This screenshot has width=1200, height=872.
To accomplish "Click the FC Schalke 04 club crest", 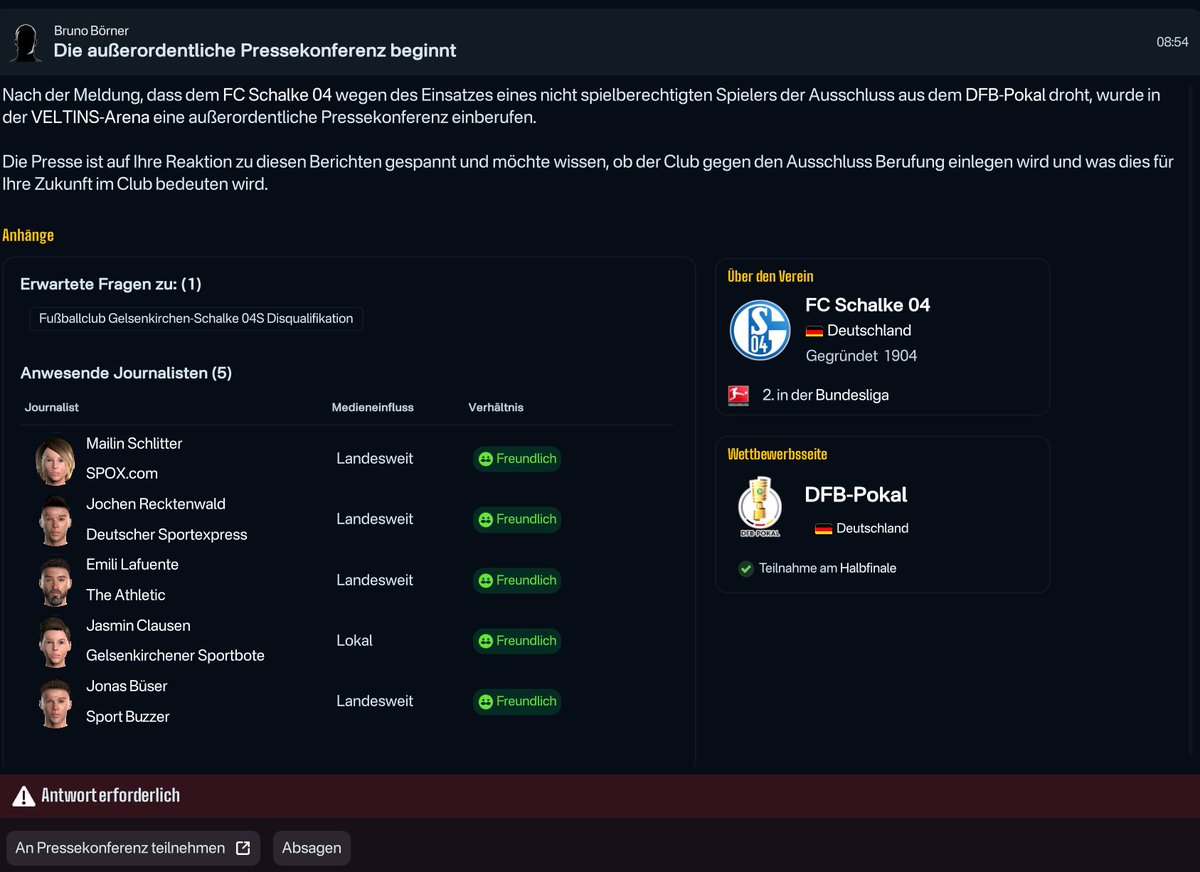I will point(760,330).
